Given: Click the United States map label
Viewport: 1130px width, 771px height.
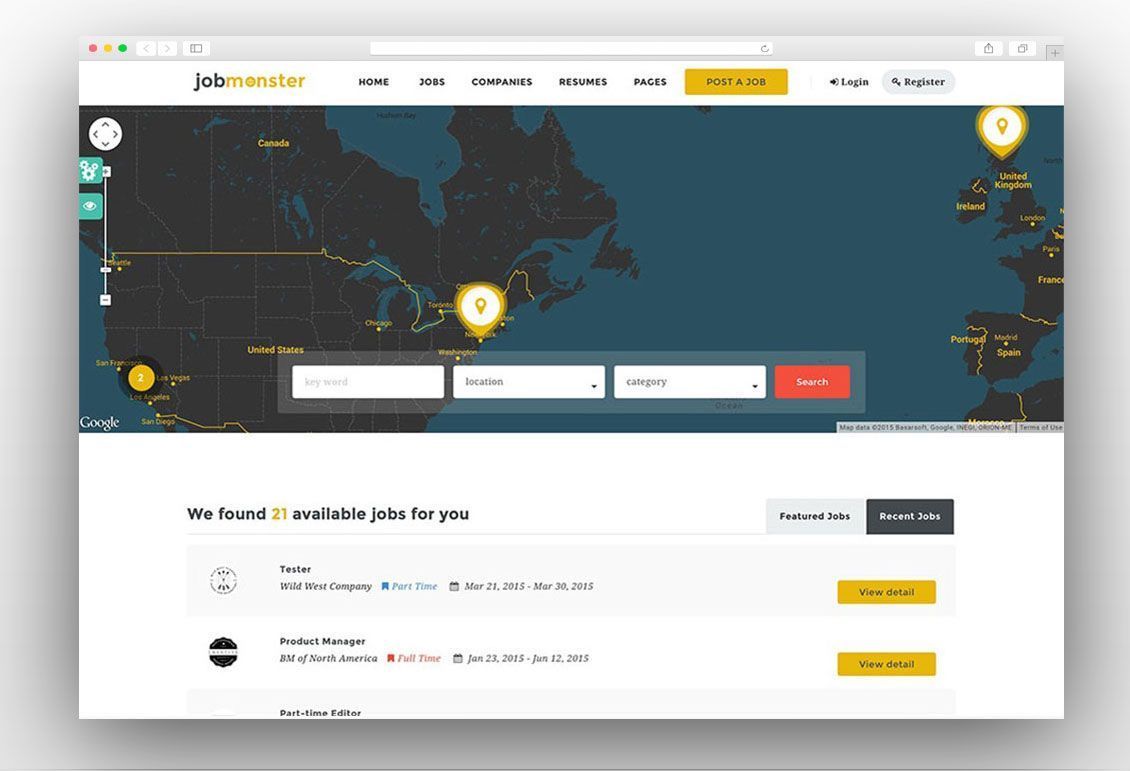Looking at the screenshot, I should click(x=275, y=350).
